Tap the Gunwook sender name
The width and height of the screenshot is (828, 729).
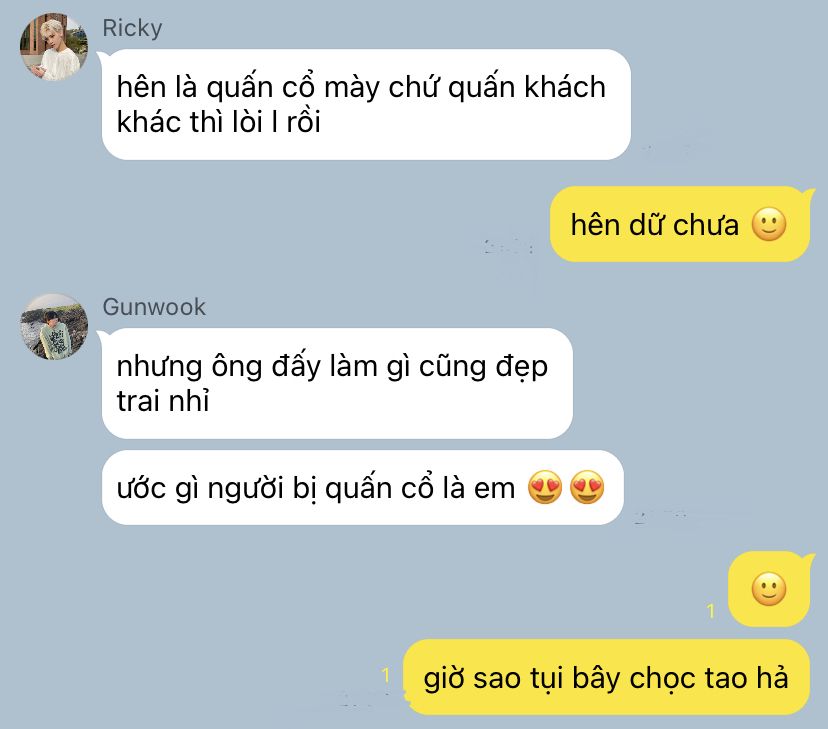click(154, 307)
